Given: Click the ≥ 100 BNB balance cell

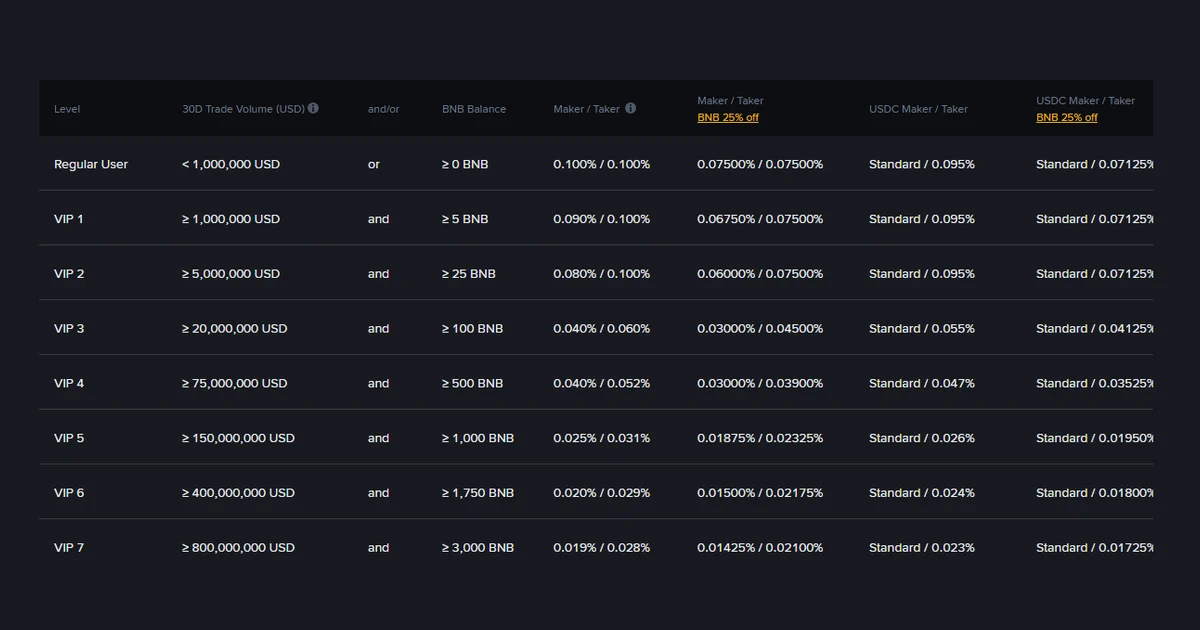Looking at the screenshot, I should tap(472, 329).
